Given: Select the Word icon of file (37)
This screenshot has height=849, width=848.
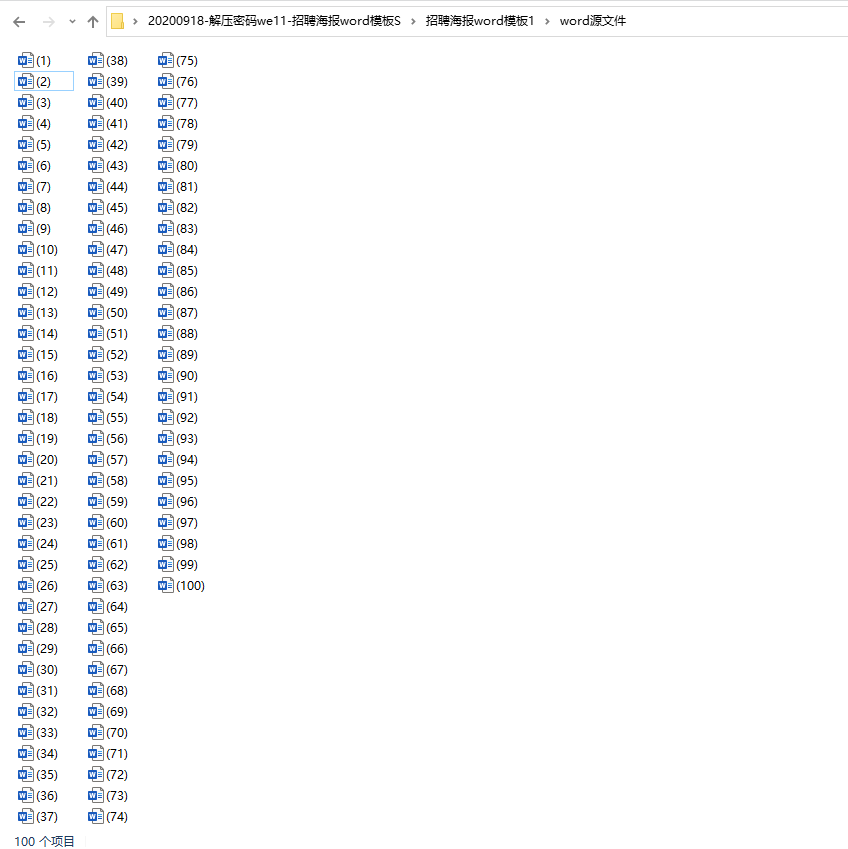Looking at the screenshot, I should [x=25, y=817].
